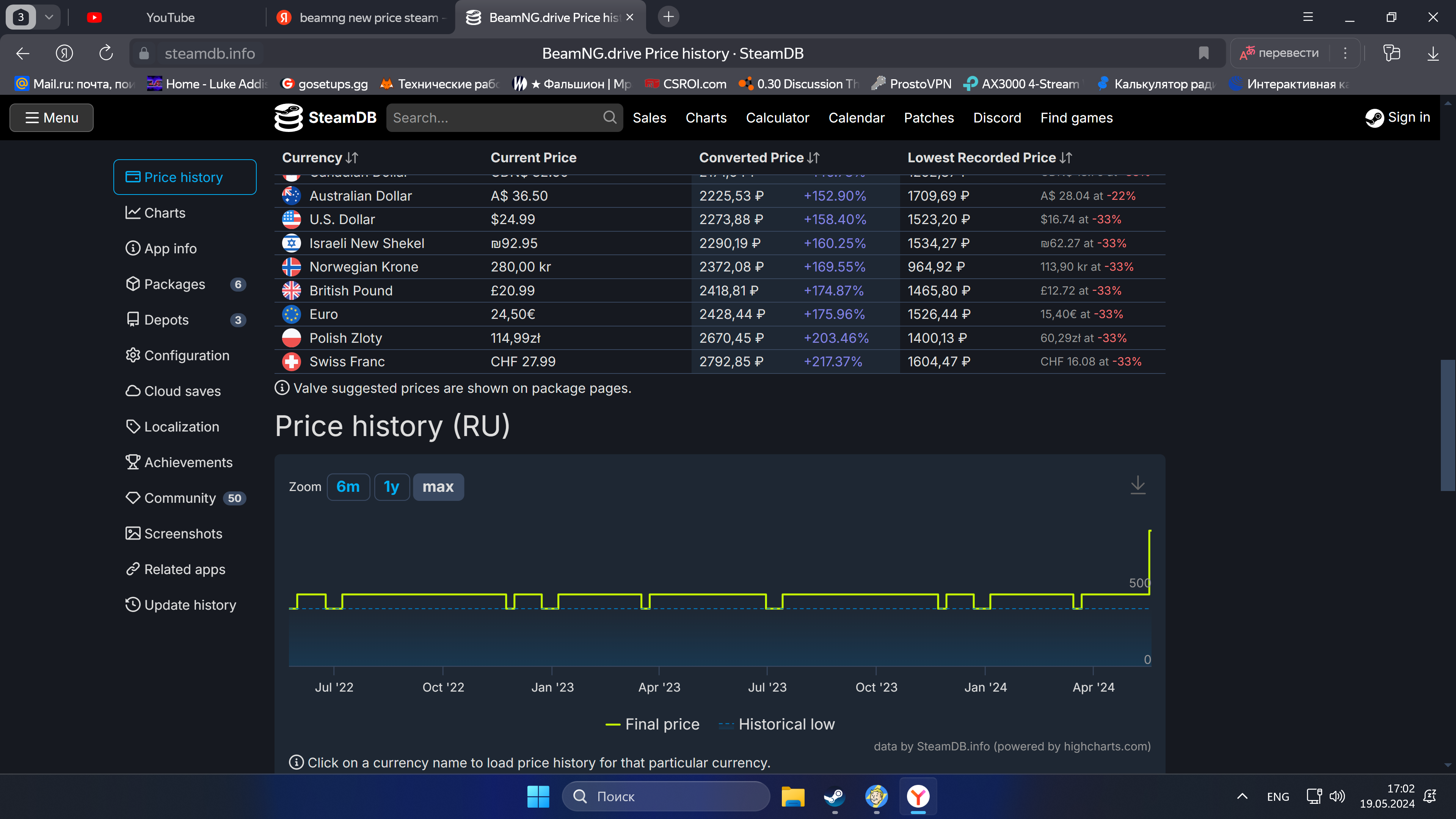1456x819 pixels.
Task: Open the Achievements sidebar tab
Action: (185, 462)
